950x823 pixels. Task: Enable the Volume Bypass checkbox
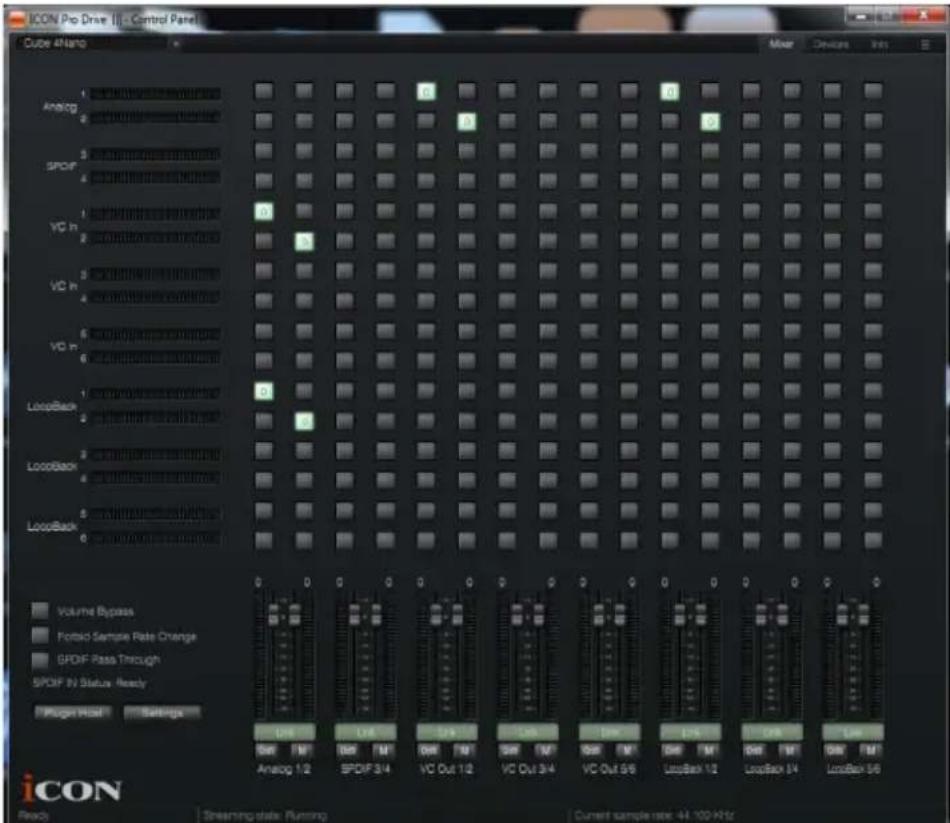pos(40,610)
